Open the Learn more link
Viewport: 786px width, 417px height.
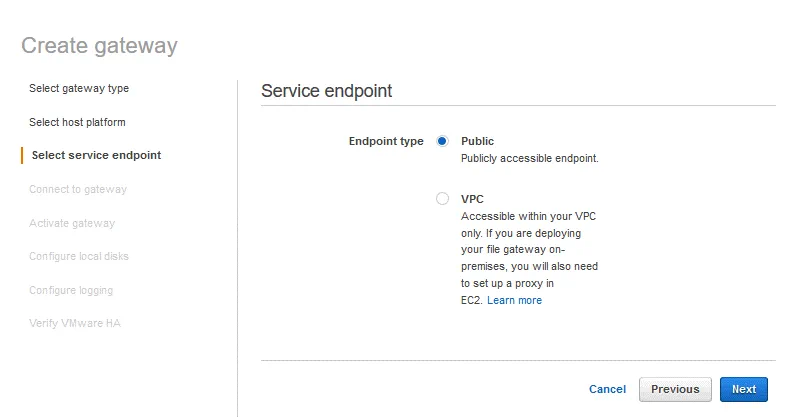point(514,300)
